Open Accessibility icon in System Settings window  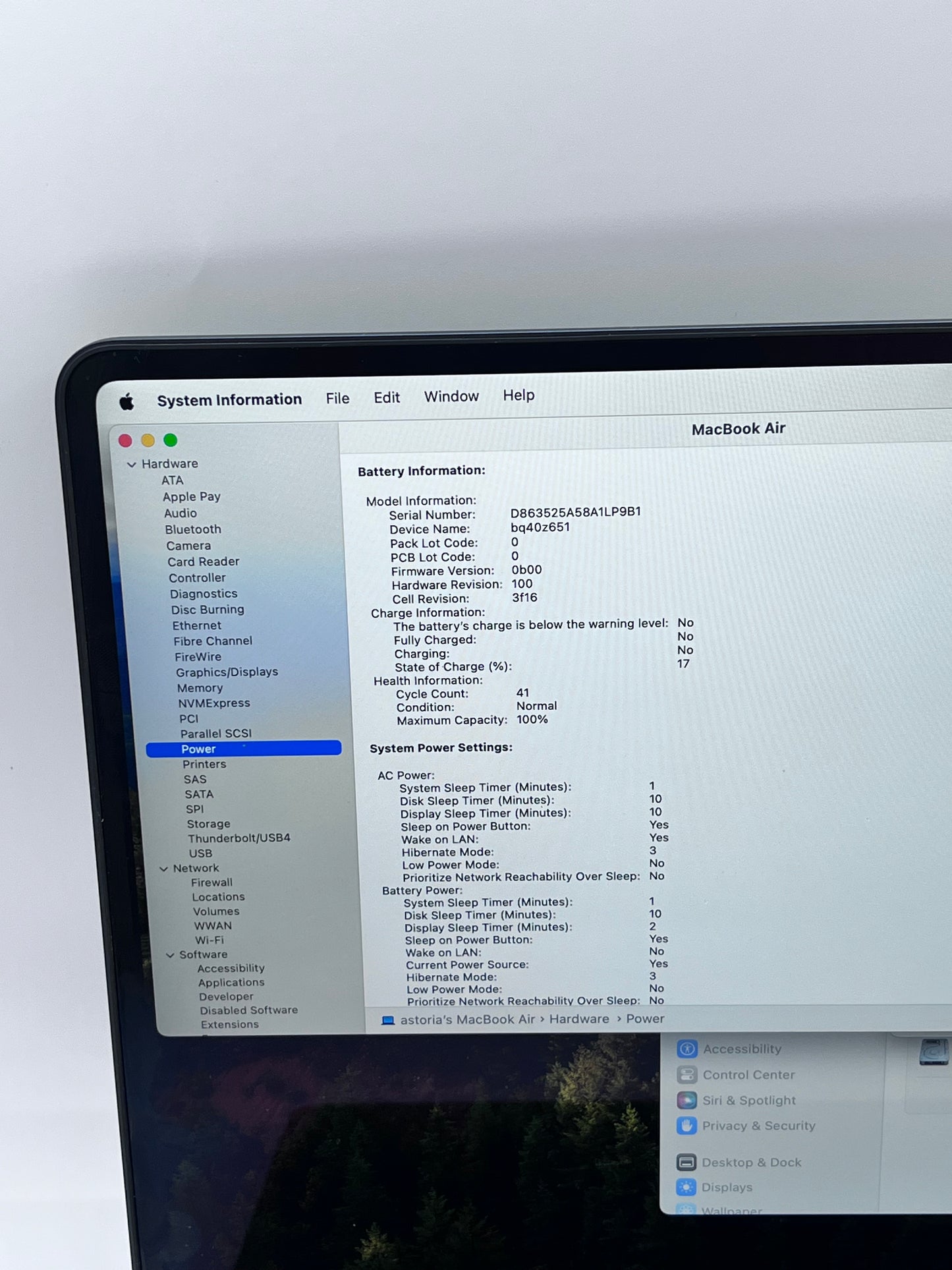(687, 1049)
